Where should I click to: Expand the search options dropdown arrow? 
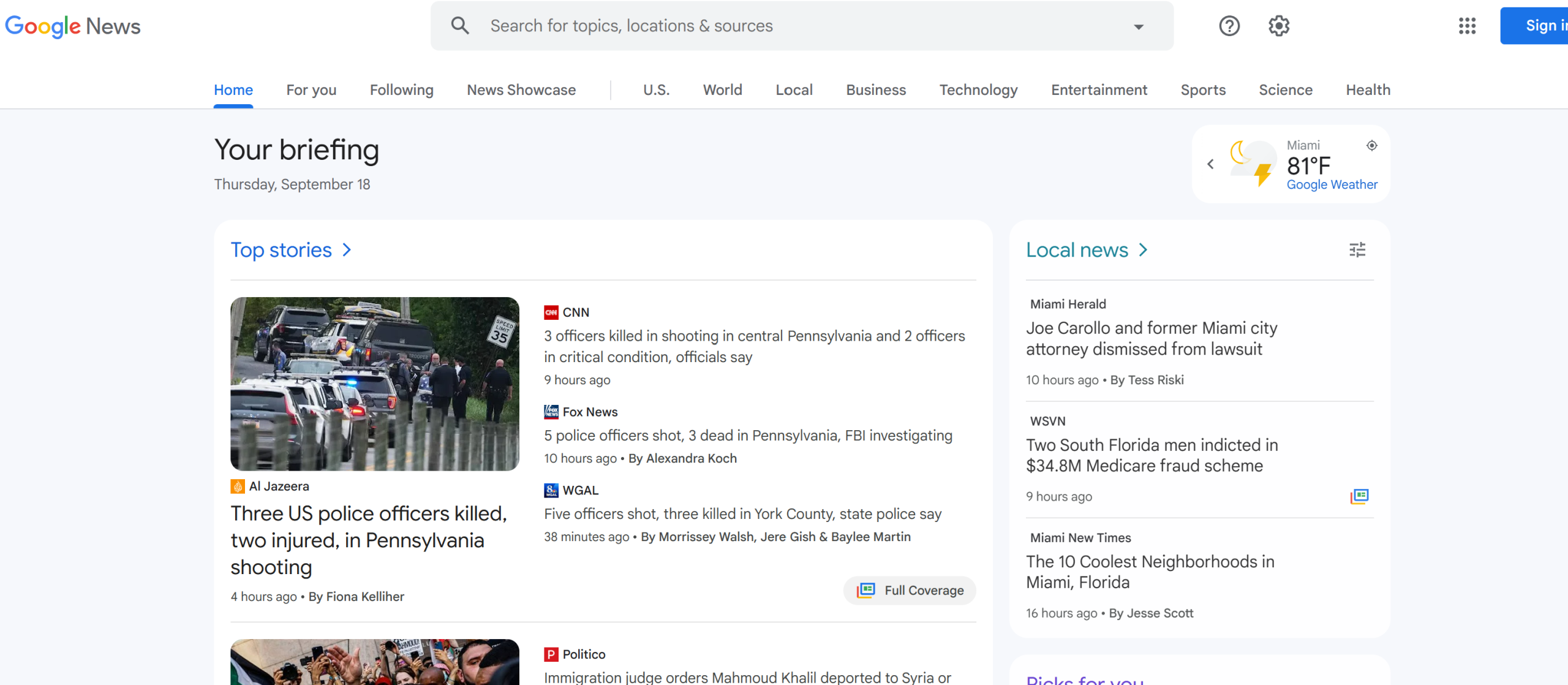[1138, 26]
